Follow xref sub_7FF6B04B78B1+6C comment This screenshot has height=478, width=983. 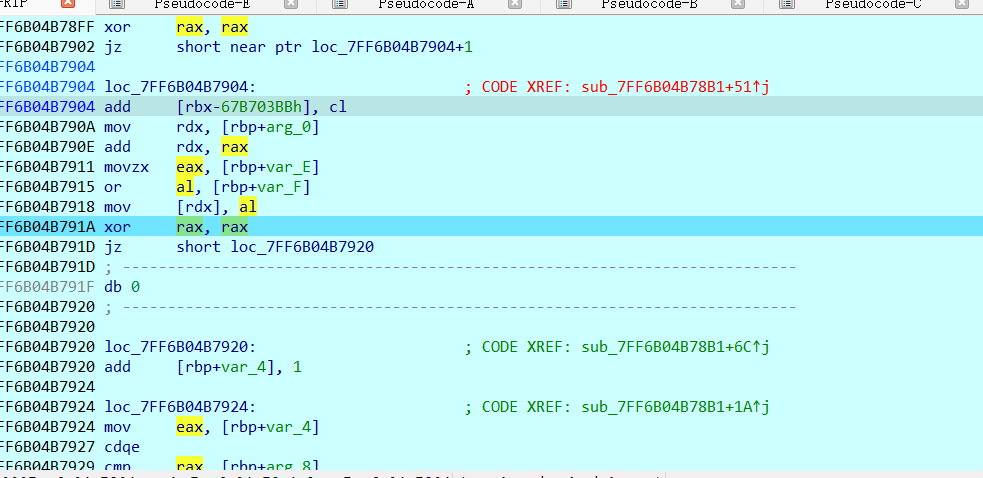[x=675, y=347]
